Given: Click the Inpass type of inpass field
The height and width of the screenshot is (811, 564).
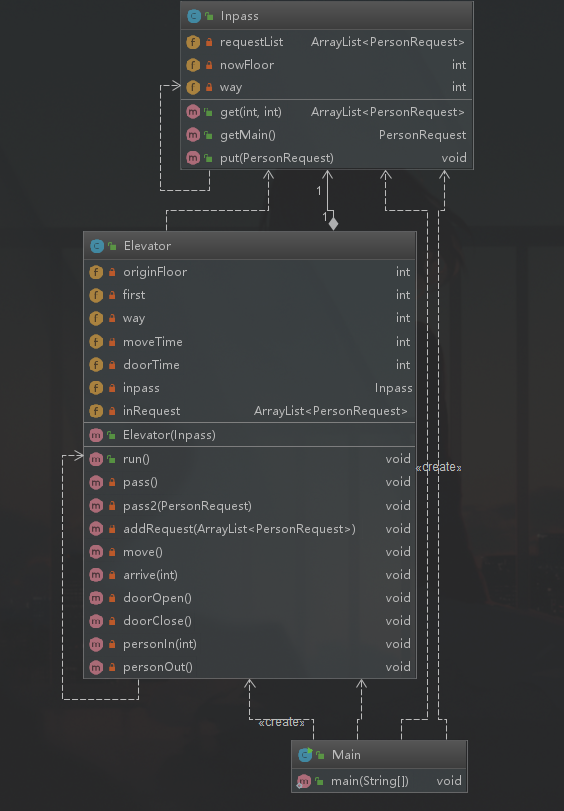Looking at the screenshot, I should coord(393,388).
